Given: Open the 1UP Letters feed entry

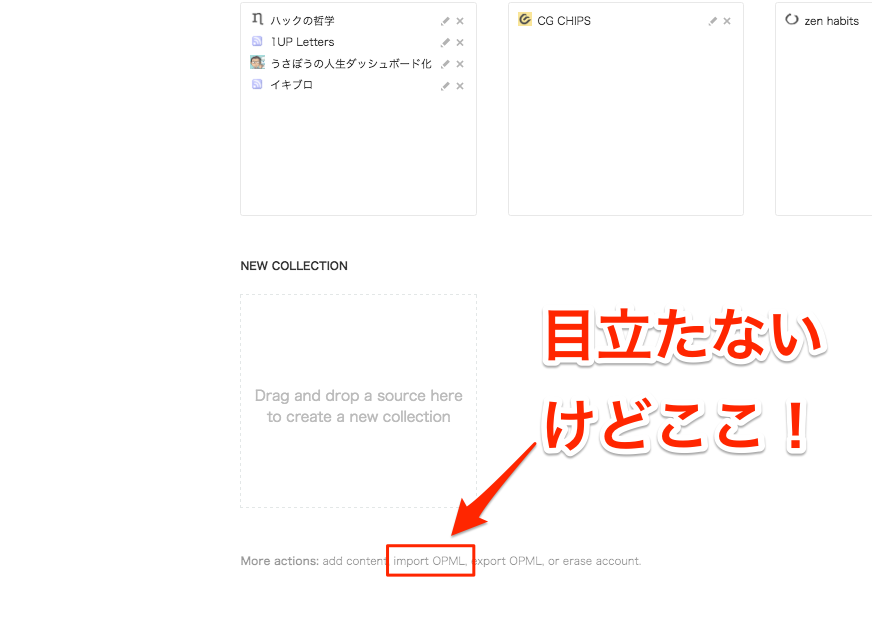Looking at the screenshot, I should [302, 42].
